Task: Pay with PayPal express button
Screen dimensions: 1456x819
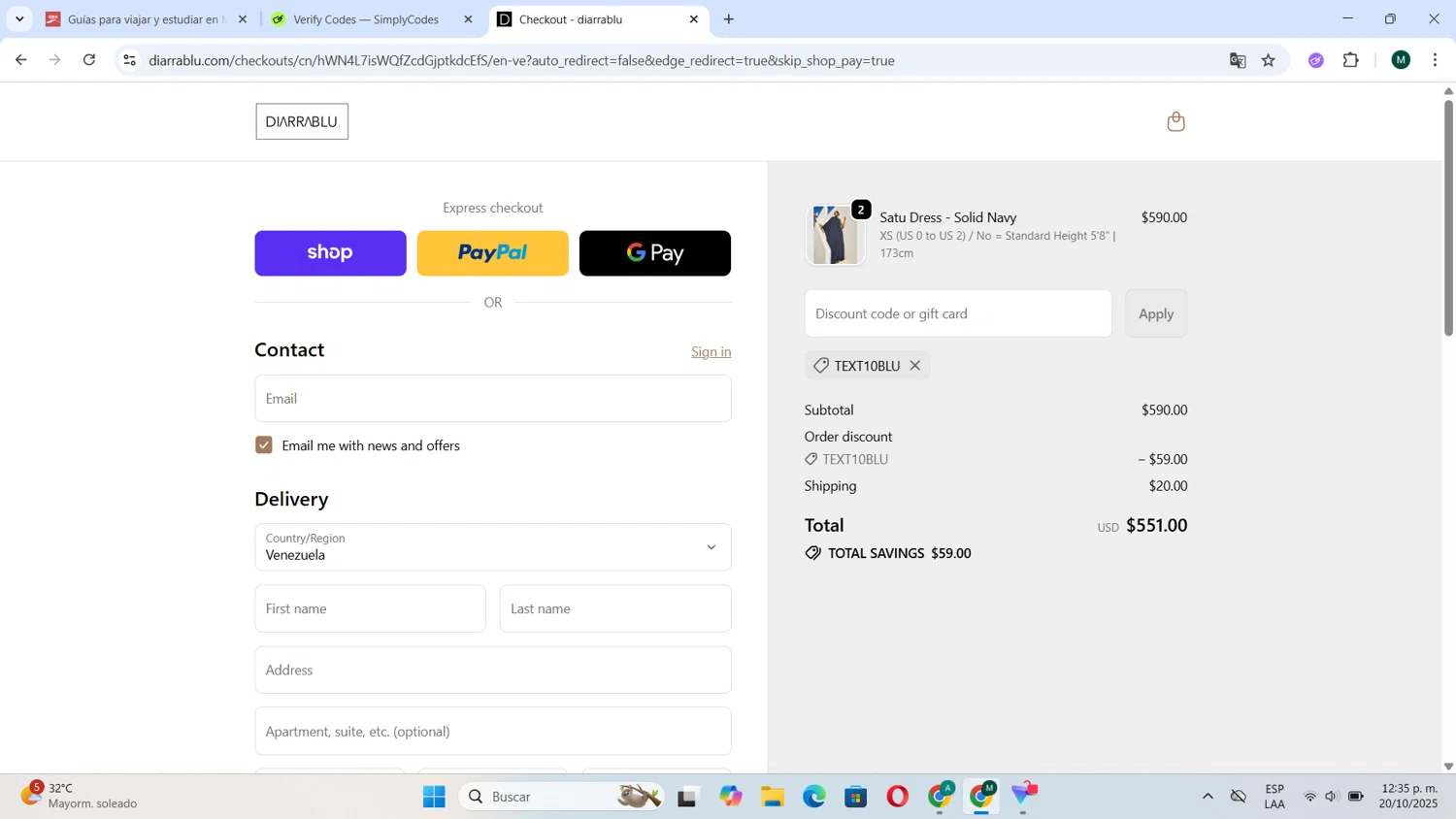Action: tap(493, 253)
